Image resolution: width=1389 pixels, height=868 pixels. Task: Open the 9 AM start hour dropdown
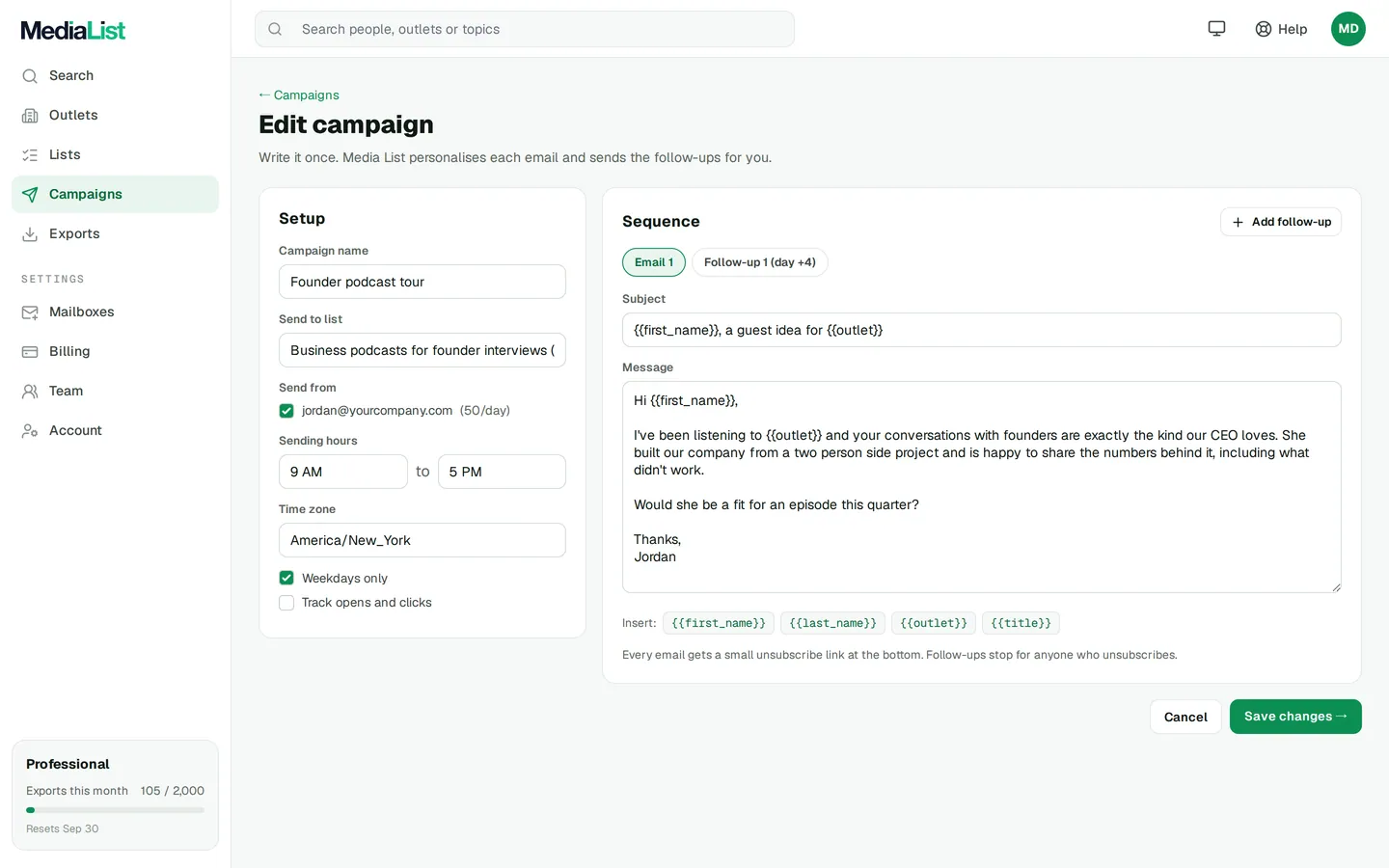pos(343,472)
